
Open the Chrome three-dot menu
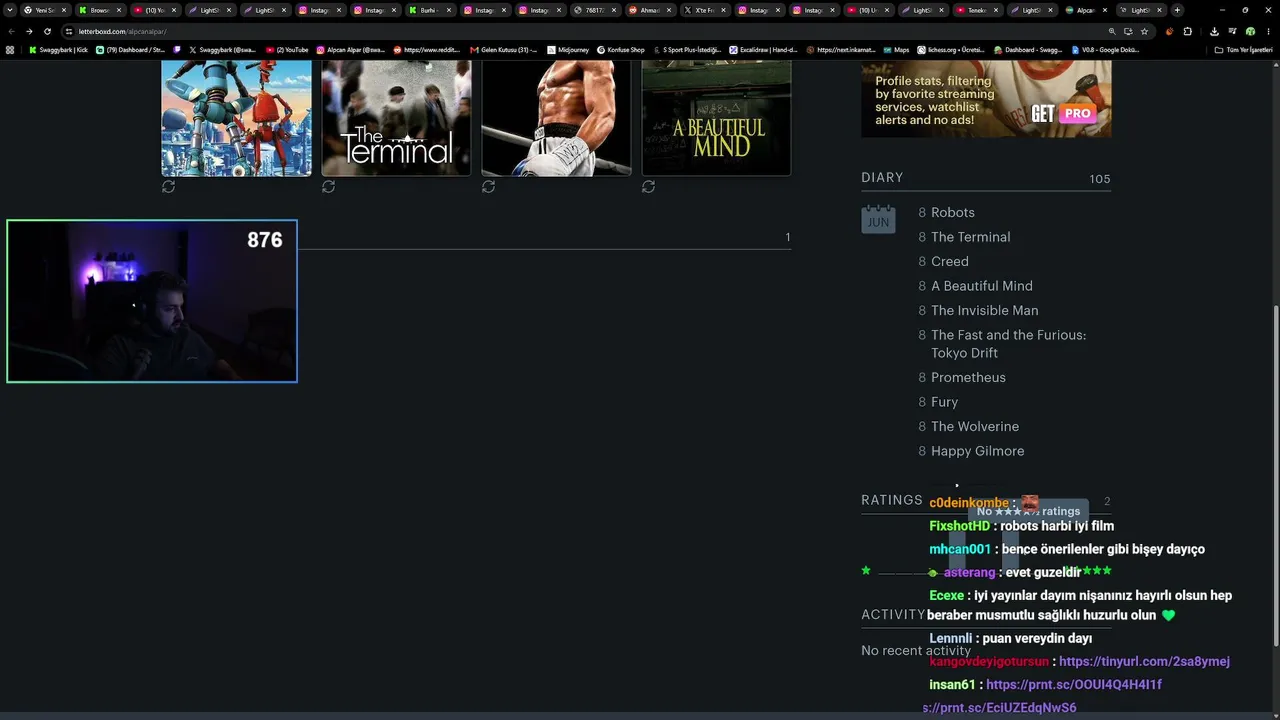click(1268, 31)
